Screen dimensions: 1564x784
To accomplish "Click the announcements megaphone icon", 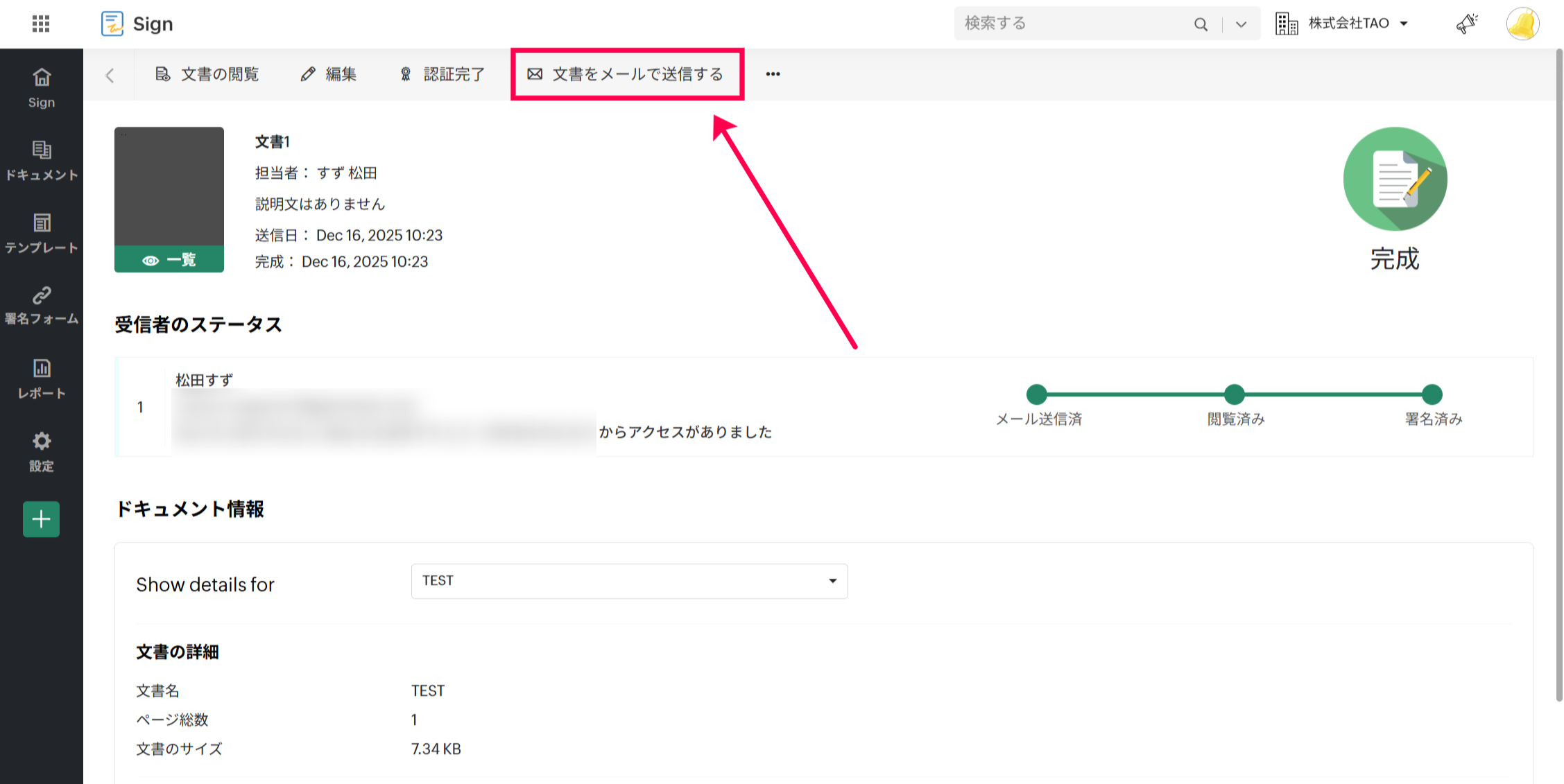I will [1466, 24].
